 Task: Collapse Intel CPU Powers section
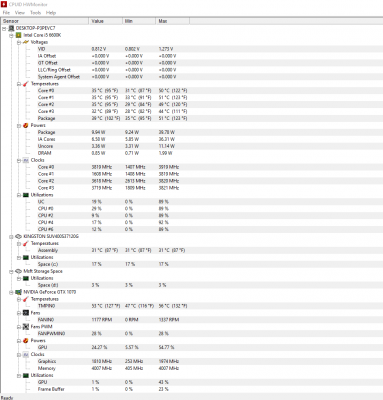(x=19, y=126)
